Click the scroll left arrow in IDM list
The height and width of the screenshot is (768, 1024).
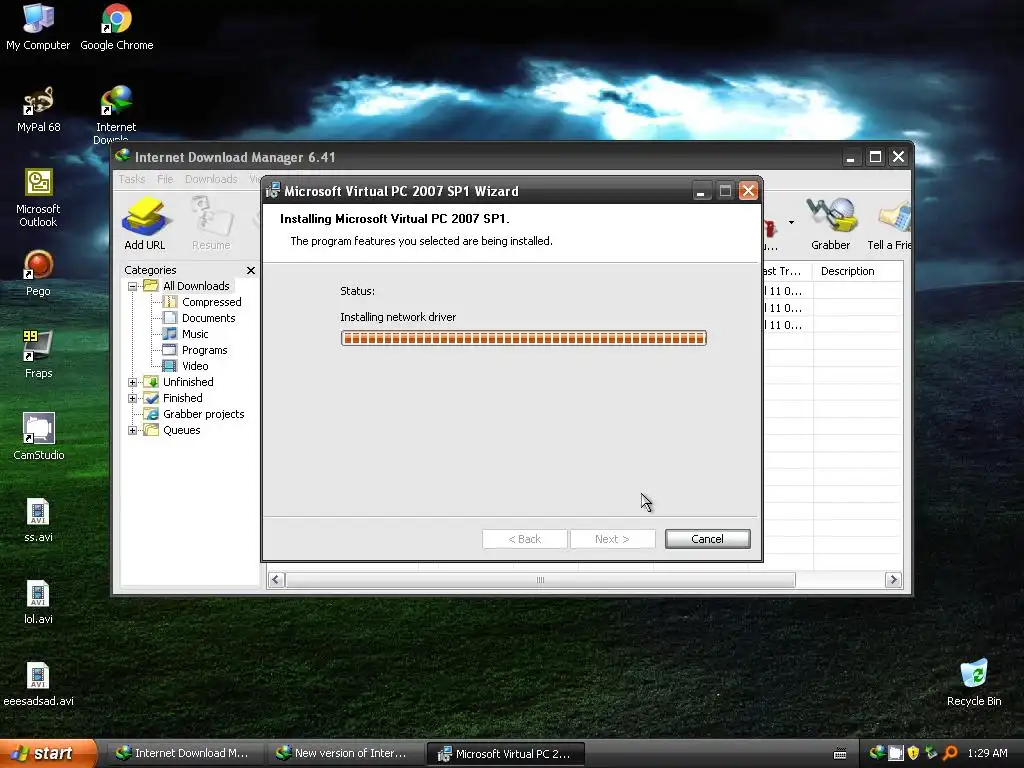(x=276, y=580)
